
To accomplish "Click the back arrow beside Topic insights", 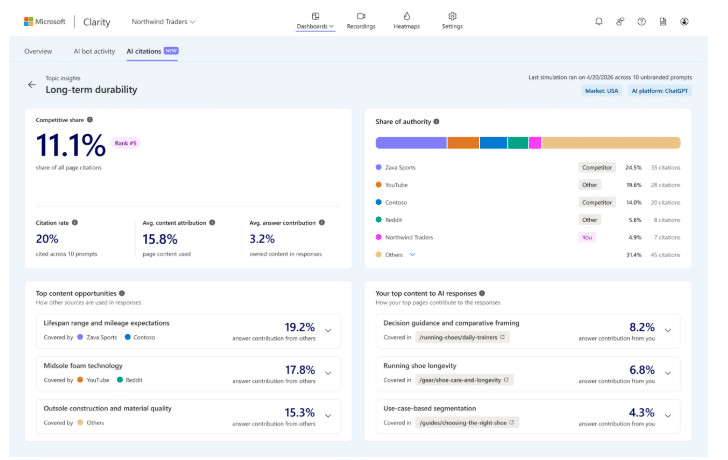I will 32,85.
